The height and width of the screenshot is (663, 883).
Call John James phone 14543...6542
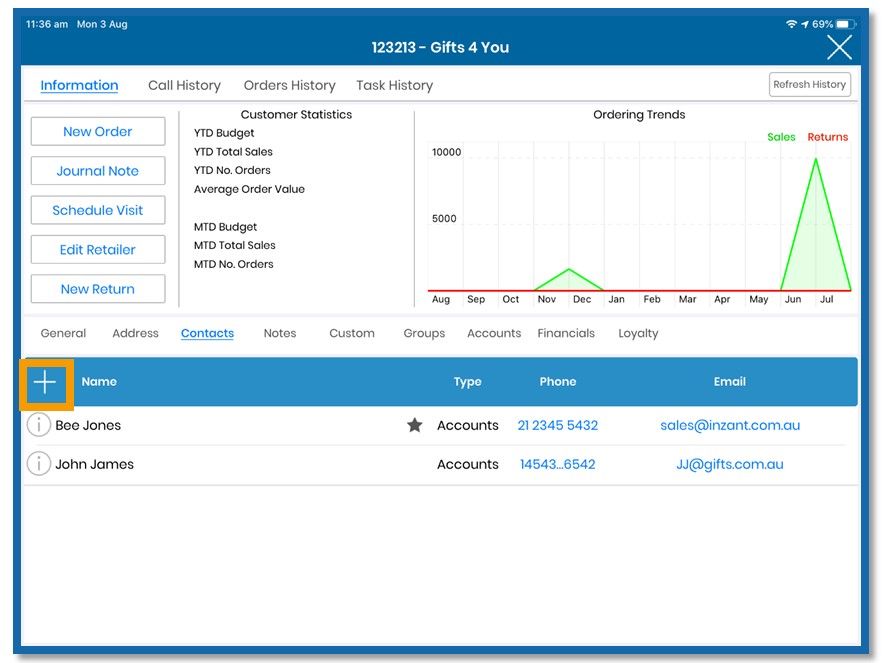click(558, 464)
